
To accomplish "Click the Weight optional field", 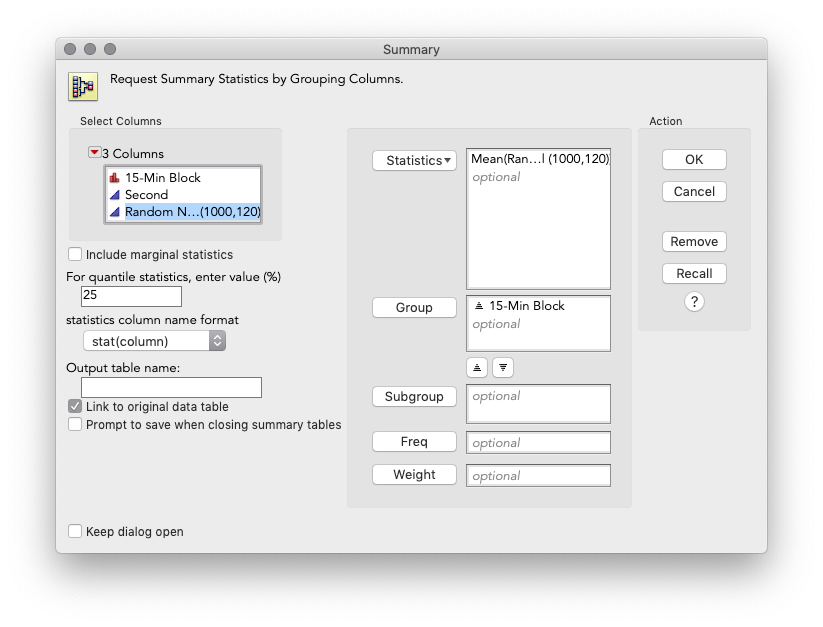I will 538,475.
